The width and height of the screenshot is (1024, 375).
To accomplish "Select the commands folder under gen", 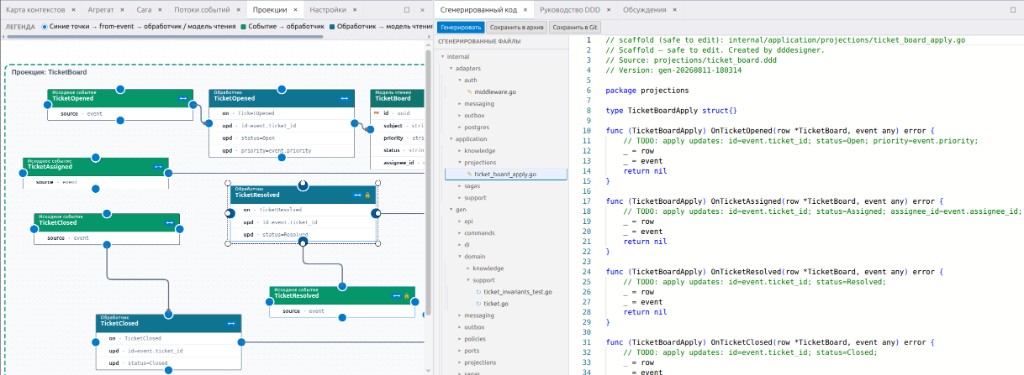I will [479, 233].
